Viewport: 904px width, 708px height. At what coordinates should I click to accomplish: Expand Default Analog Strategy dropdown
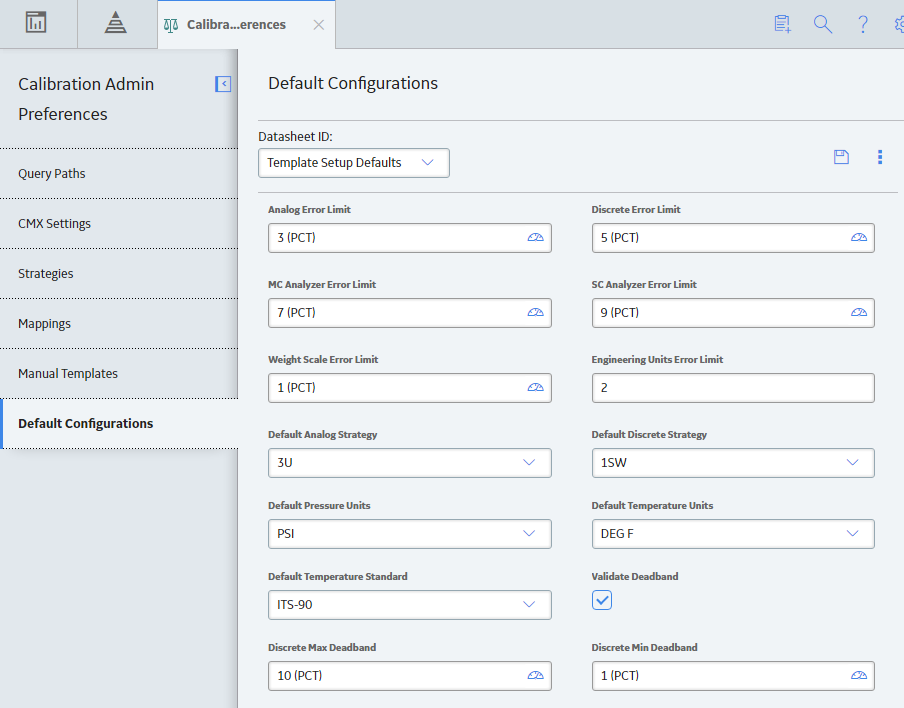[x=410, y=462]
